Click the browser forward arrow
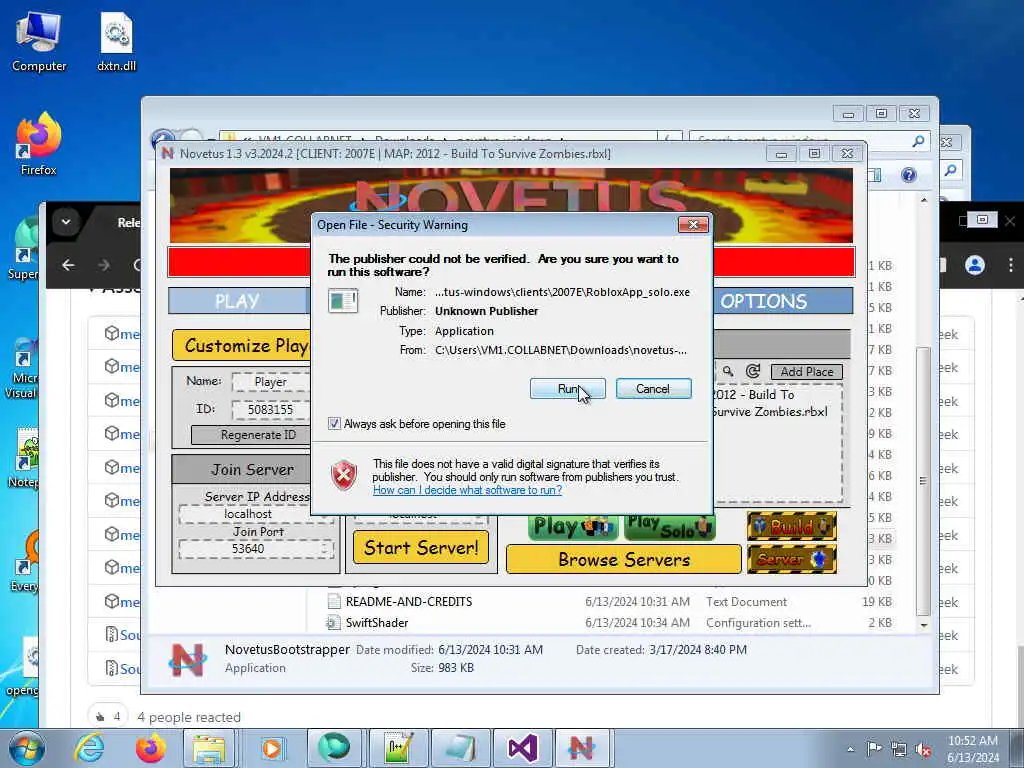 103,265
